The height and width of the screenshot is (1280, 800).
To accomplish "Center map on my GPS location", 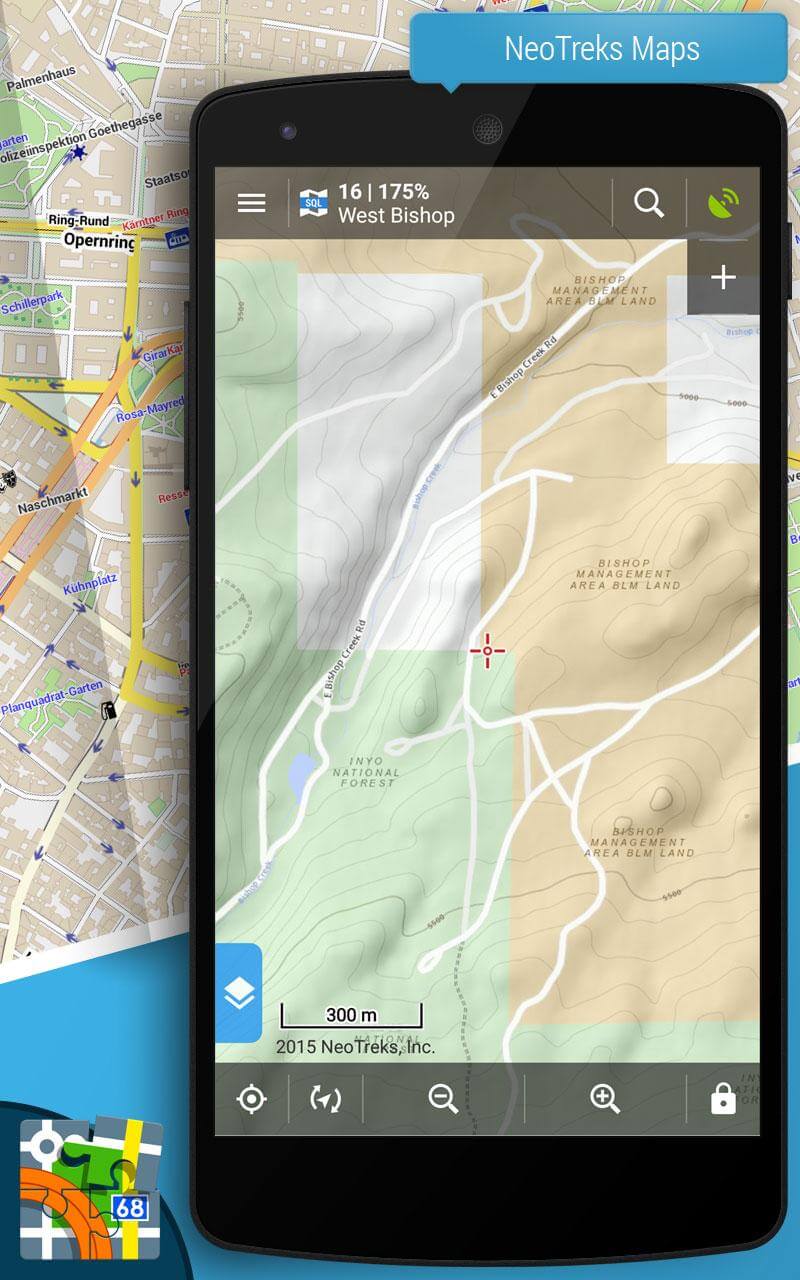I will coord(251,1100).
